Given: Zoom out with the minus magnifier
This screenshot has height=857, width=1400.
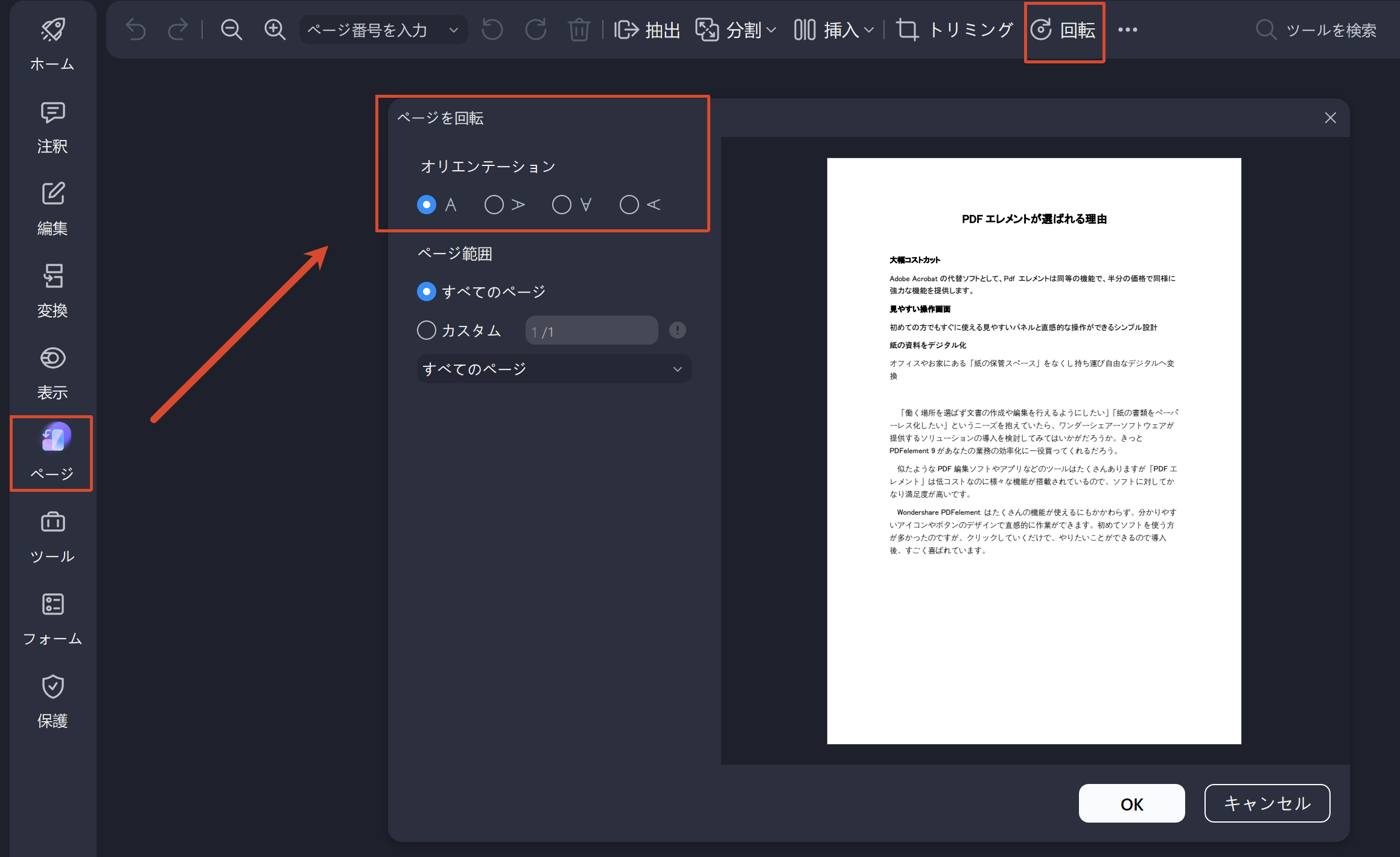Looking at the screenshot, I should [231, 30].
